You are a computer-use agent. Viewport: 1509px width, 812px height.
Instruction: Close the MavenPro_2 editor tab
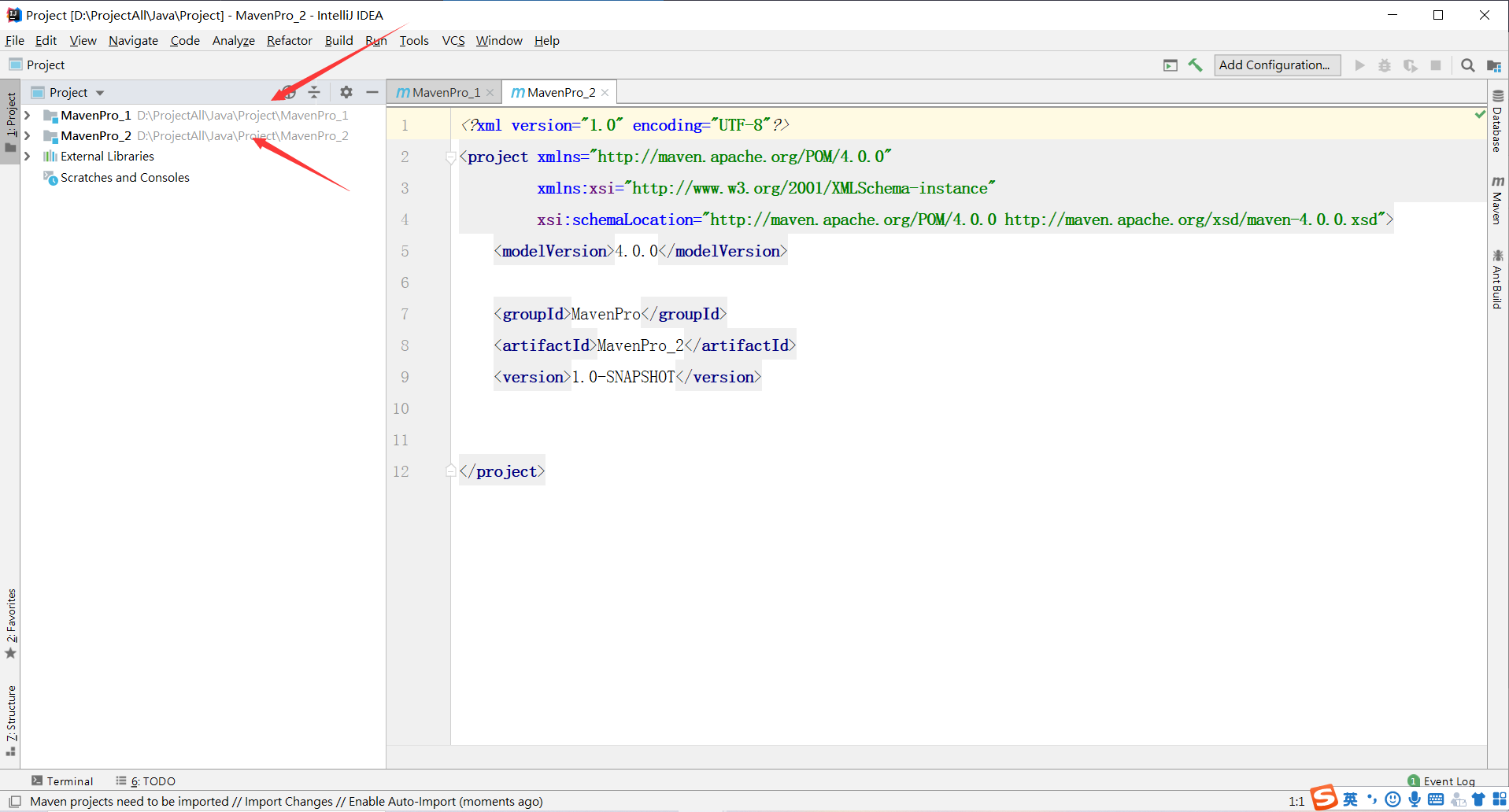click(605, 92)
